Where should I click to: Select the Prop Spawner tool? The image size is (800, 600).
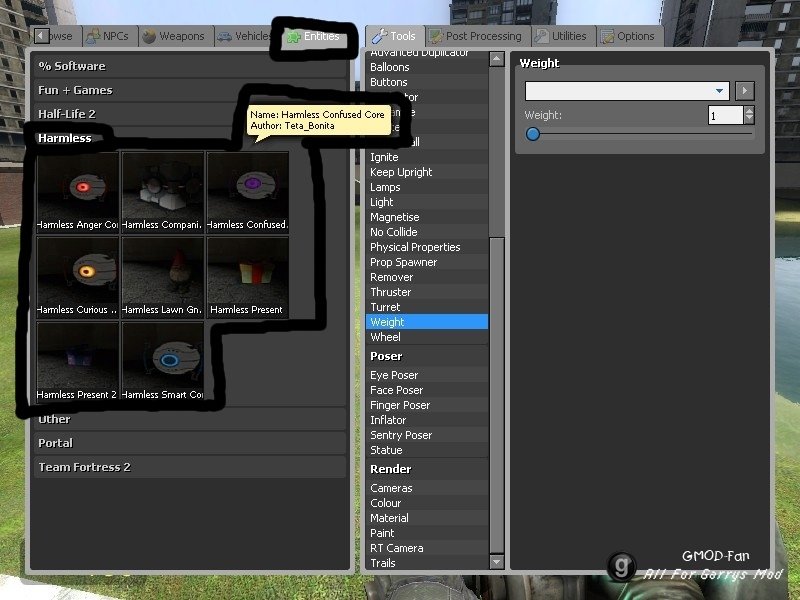click(427, 262)
